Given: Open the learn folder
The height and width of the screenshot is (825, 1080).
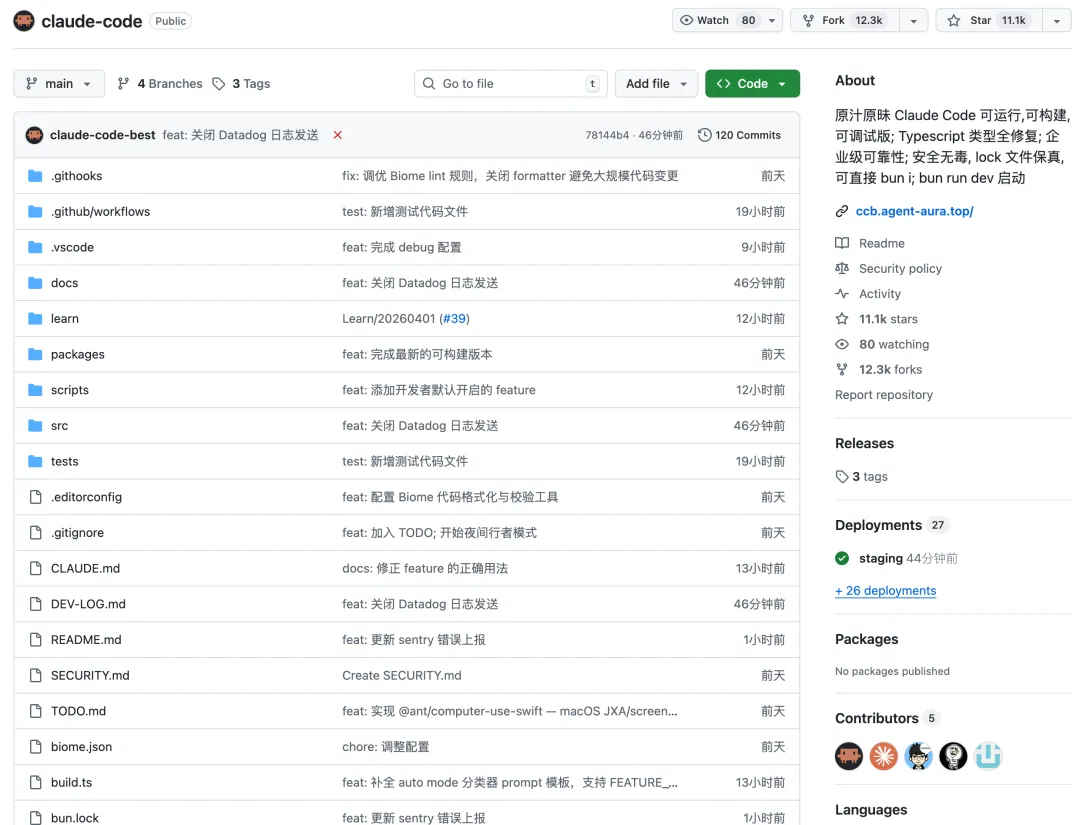Looking at the screenshot, I should (65, 319).
